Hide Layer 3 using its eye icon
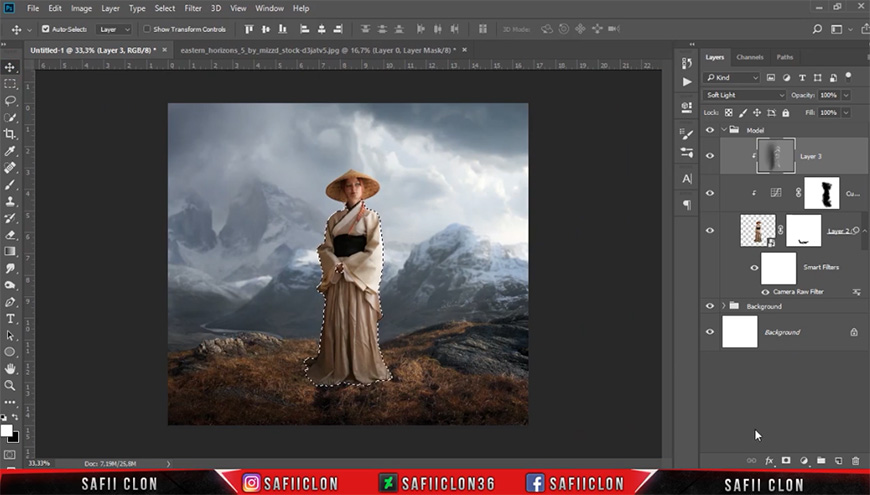870x495 pixels. point(710,156)
